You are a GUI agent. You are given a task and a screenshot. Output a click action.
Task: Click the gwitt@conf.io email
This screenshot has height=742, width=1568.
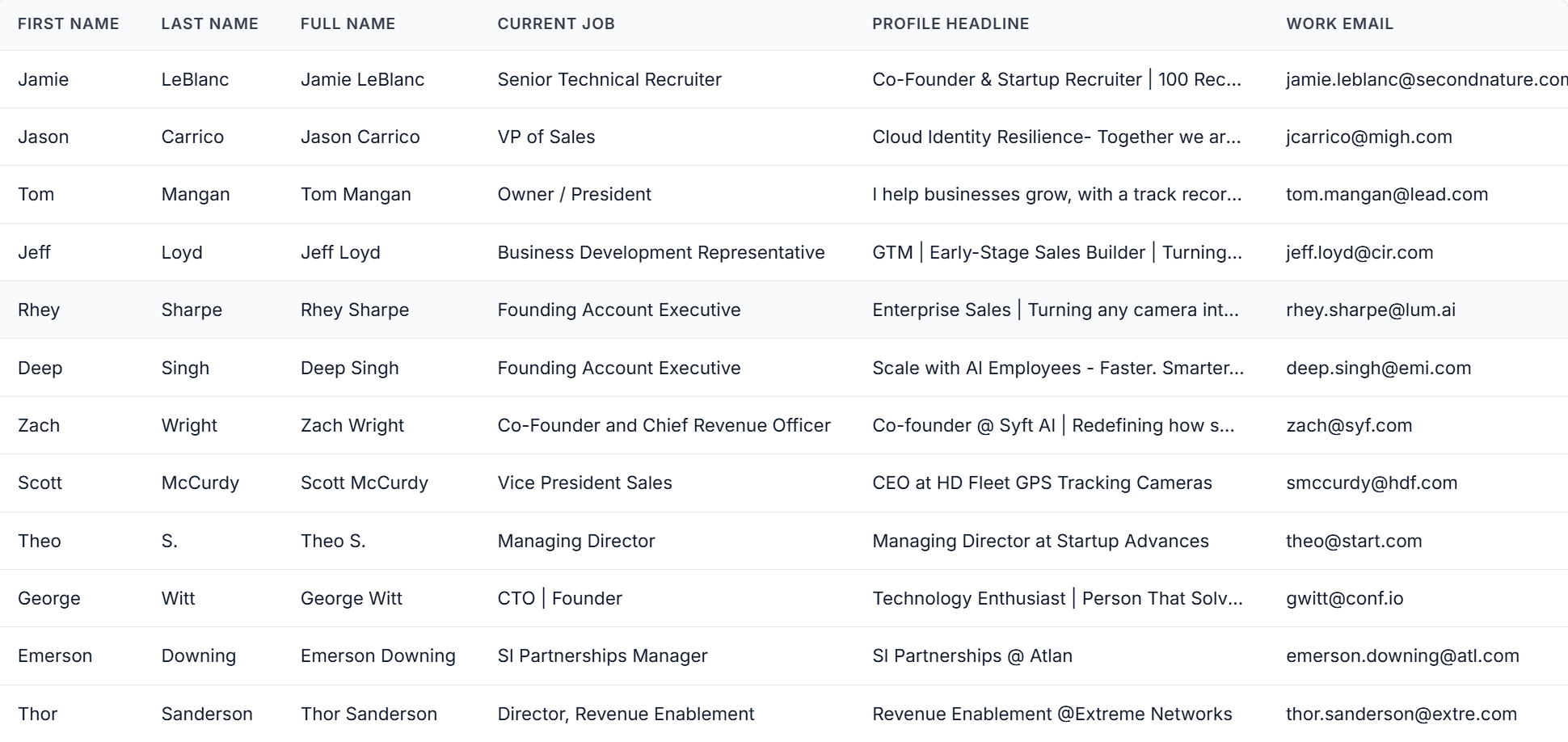[1344, 599]
